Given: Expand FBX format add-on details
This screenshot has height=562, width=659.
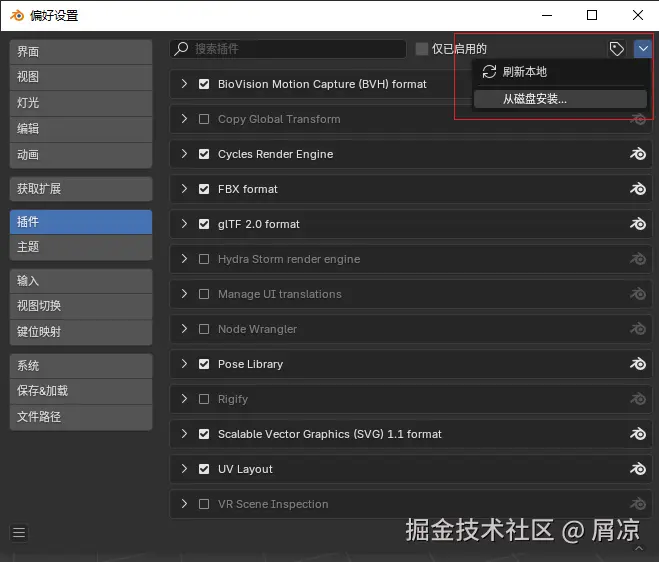Looking at the screenshot, I should (x=184, y=188).
